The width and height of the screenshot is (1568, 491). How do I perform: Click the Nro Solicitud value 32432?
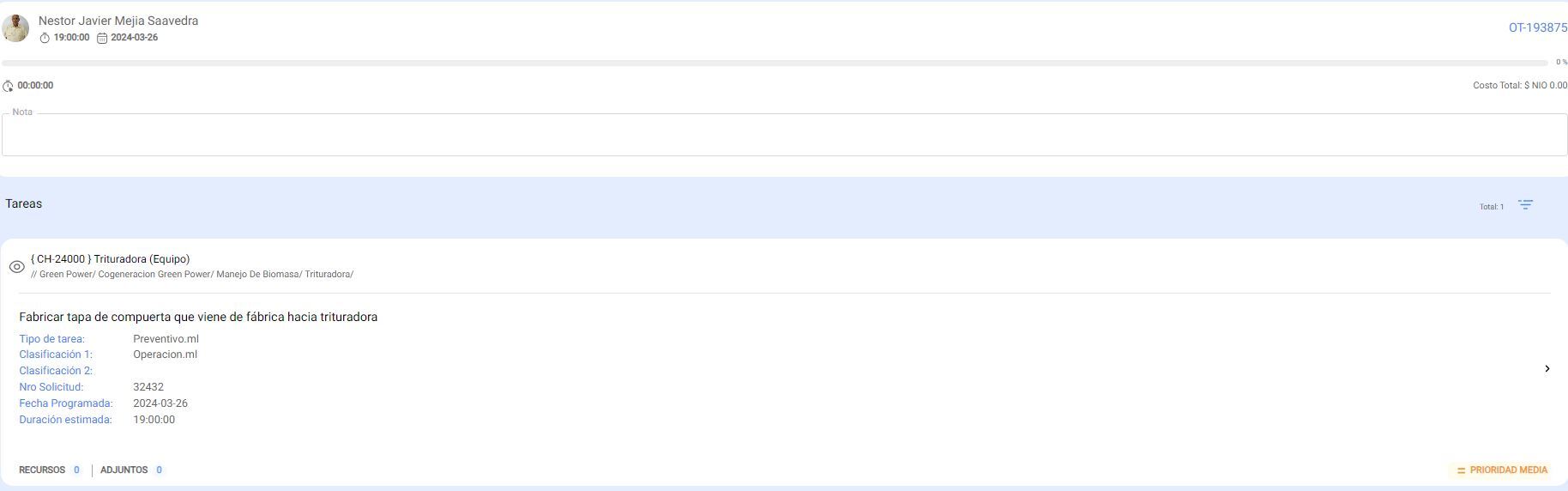tap(148, 387)
